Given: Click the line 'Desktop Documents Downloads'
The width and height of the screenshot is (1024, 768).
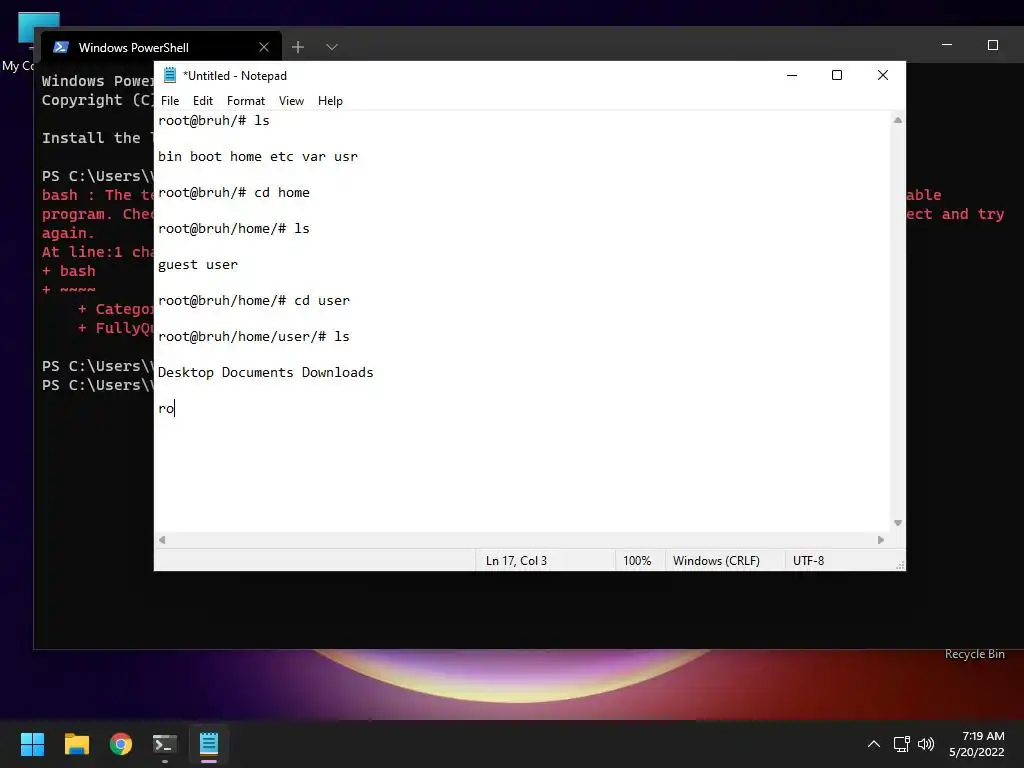Looking at the screenshot, I should 266,372.
